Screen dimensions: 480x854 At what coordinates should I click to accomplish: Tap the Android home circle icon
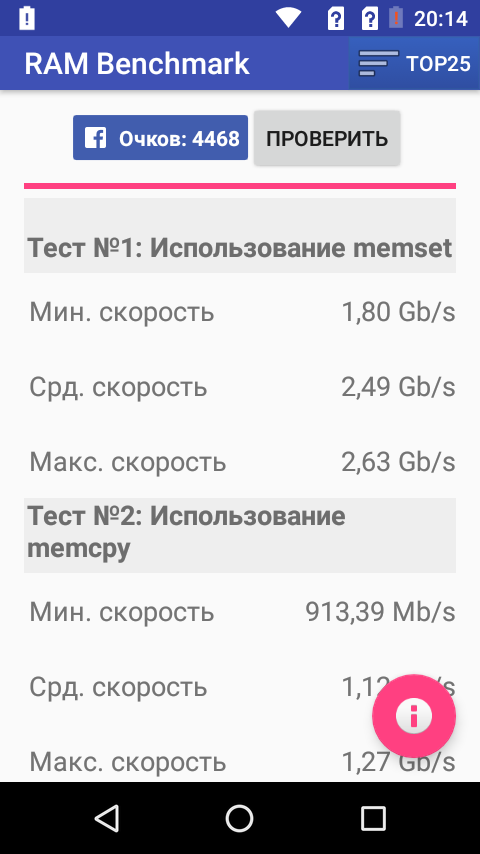click(240, 818)
